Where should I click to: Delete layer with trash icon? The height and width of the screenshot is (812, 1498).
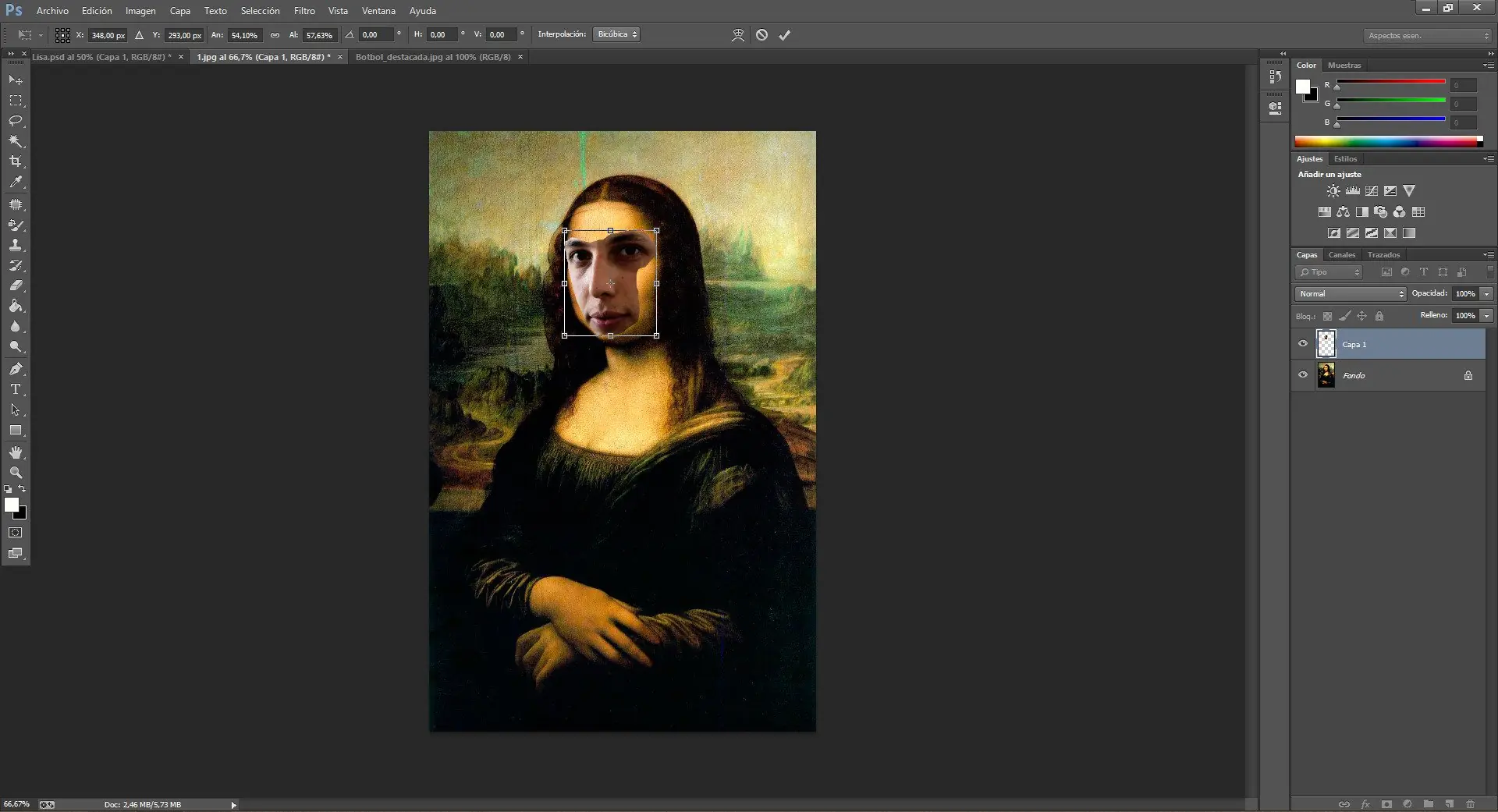coord(1471,804)
